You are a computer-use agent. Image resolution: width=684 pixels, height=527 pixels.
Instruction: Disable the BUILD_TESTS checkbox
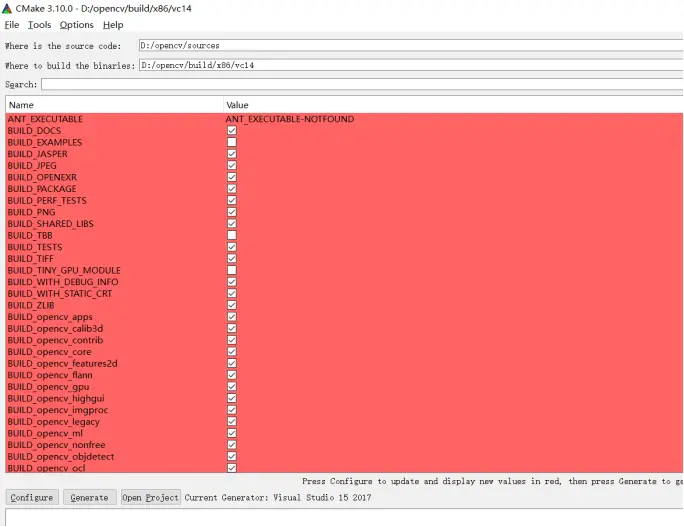click(232, 247)
